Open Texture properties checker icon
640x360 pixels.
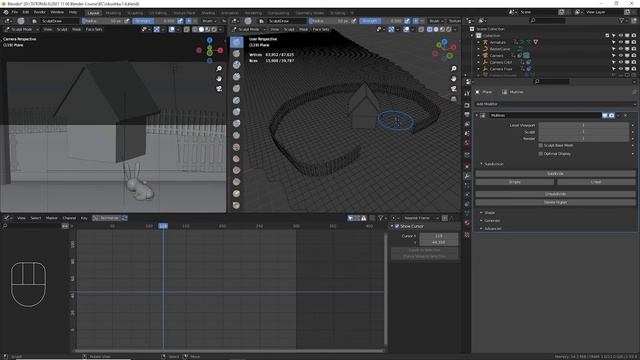467,235
